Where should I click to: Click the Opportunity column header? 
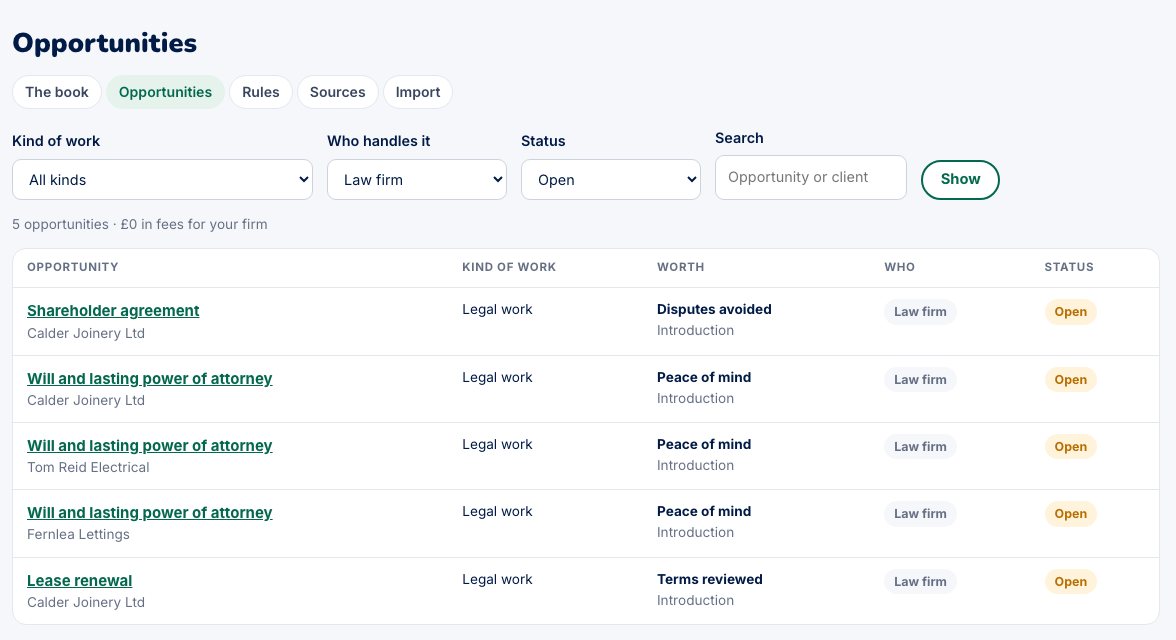73,267
